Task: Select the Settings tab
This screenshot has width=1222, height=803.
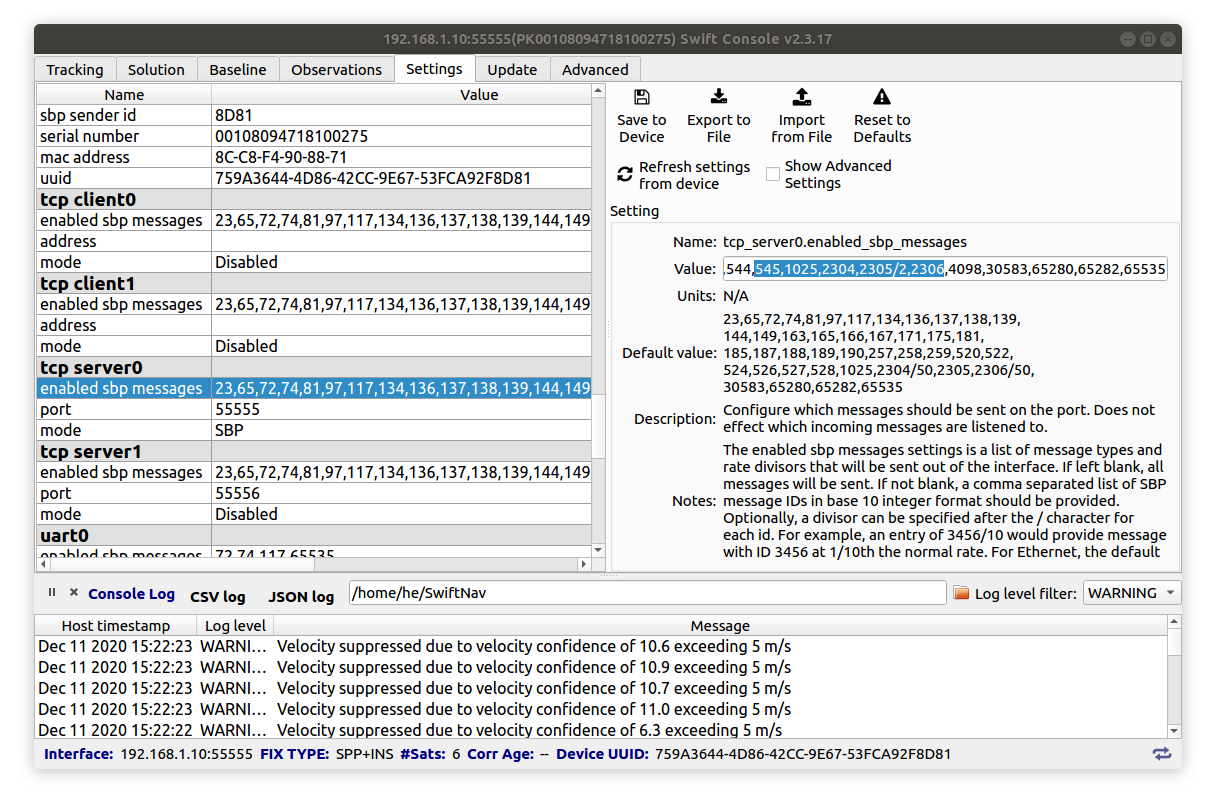Action: coord(434,68)
